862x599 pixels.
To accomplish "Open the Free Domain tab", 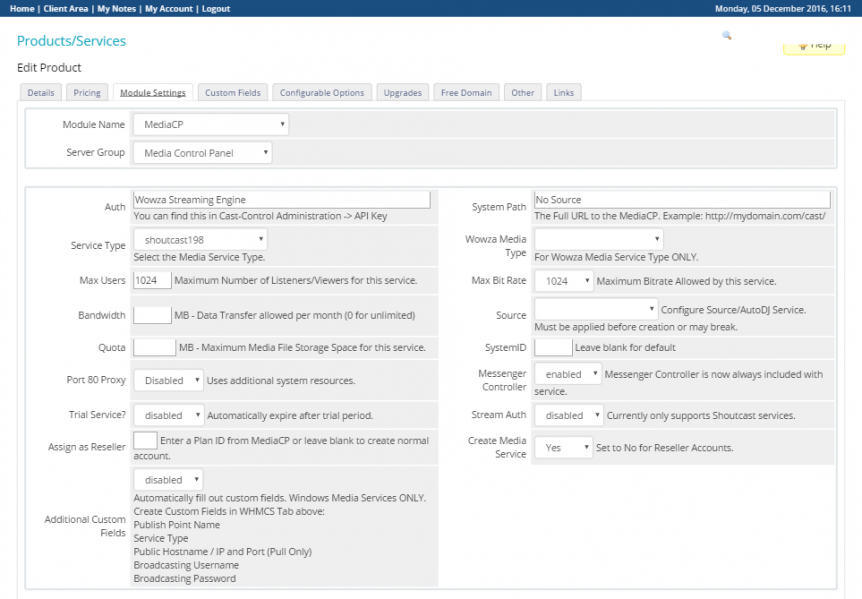I will pos(466,93).
